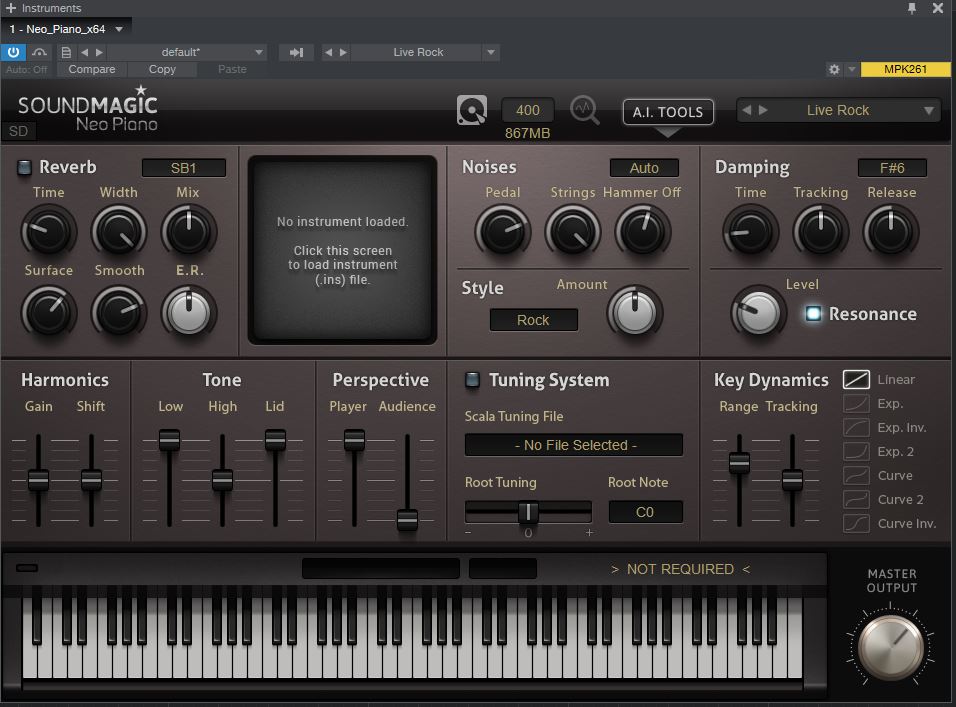
Task: Click the Paste button
Action: (232, 69)
